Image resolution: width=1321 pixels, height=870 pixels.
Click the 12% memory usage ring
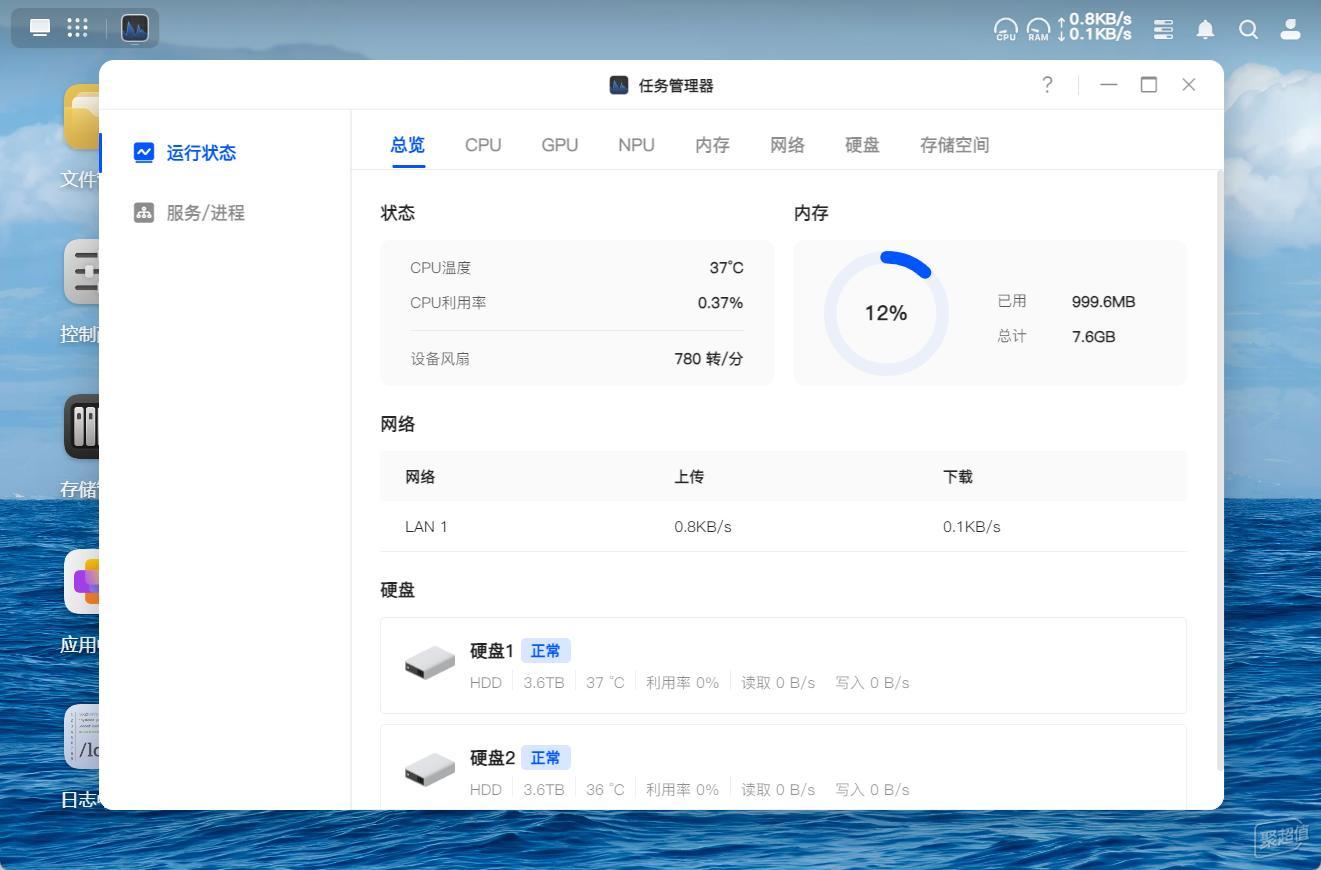click(x=886, y=313)
